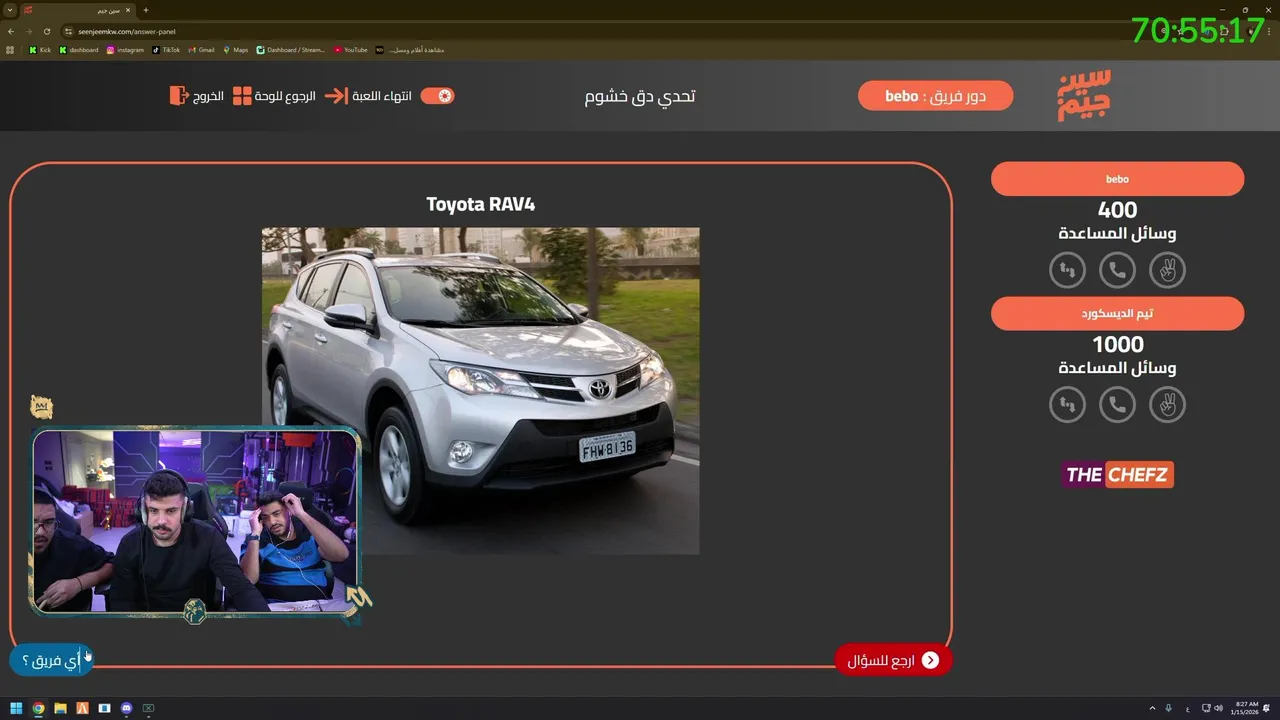The image size is (1280, 720).
Task: Open the Windows Start menu
Action: pyautogui.click(x=16, y=708)
